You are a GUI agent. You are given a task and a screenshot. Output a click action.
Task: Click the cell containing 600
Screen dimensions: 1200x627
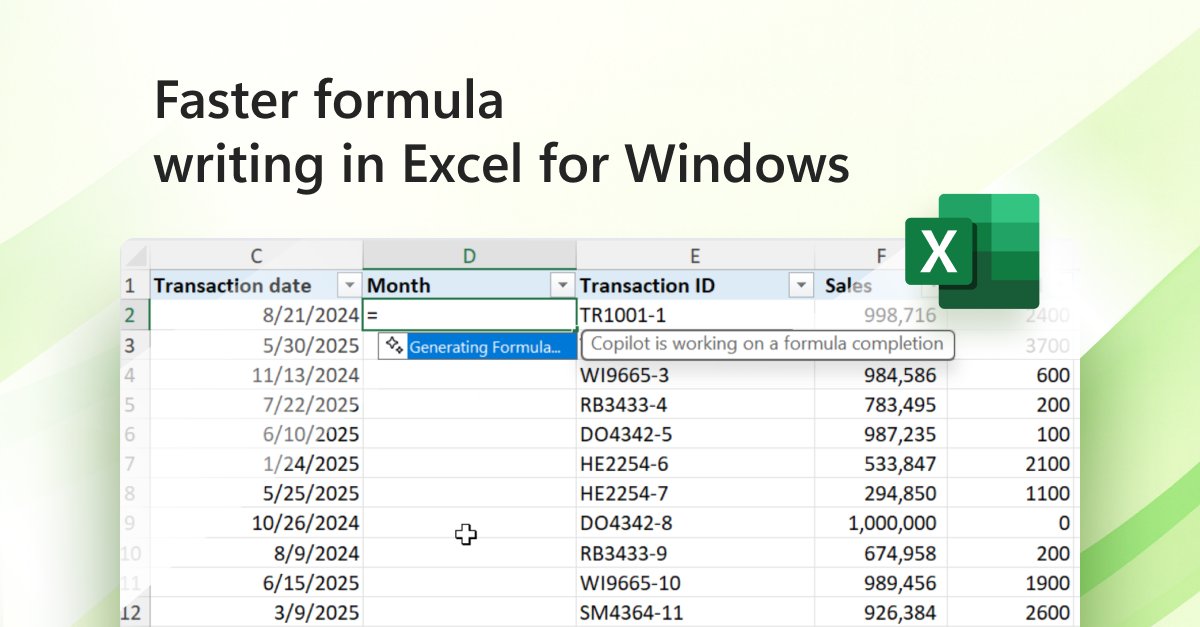(x=1012, y=376)
